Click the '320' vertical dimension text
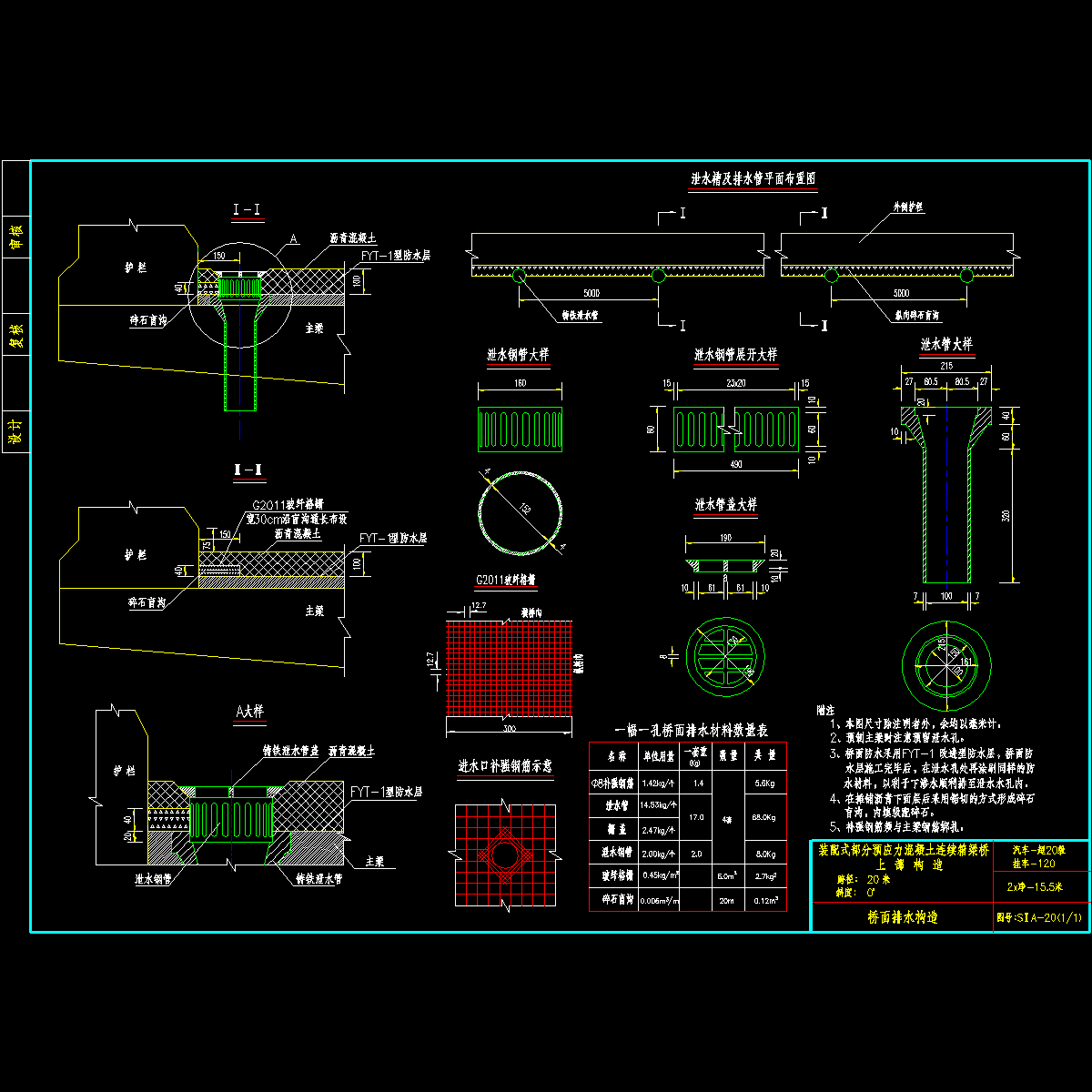The height and width of the screenshot is (1092, 1092). 1006,516
